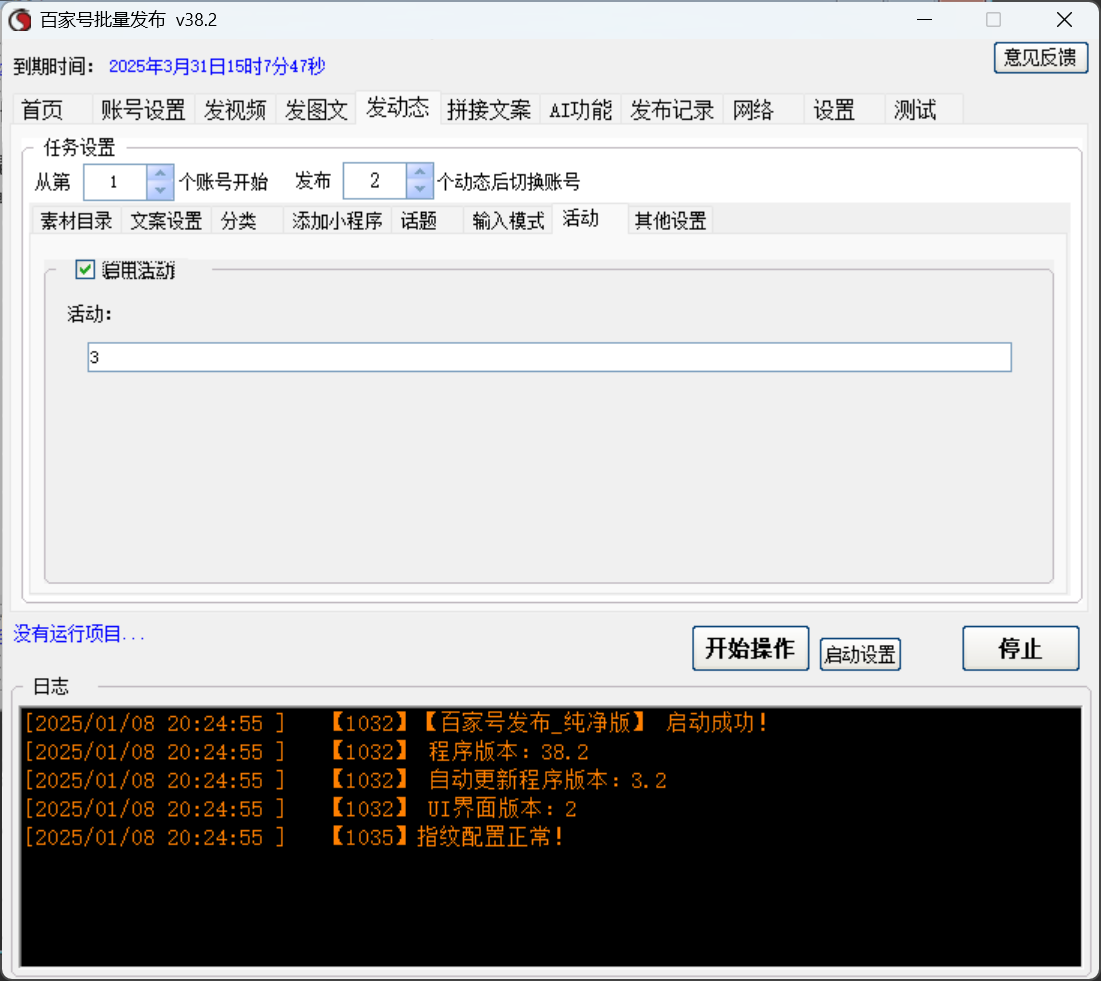Image resolution: width=1101 pixels, height=981 pixels.
Task: Increase the starting account number stepper
Action: (160, 173)
